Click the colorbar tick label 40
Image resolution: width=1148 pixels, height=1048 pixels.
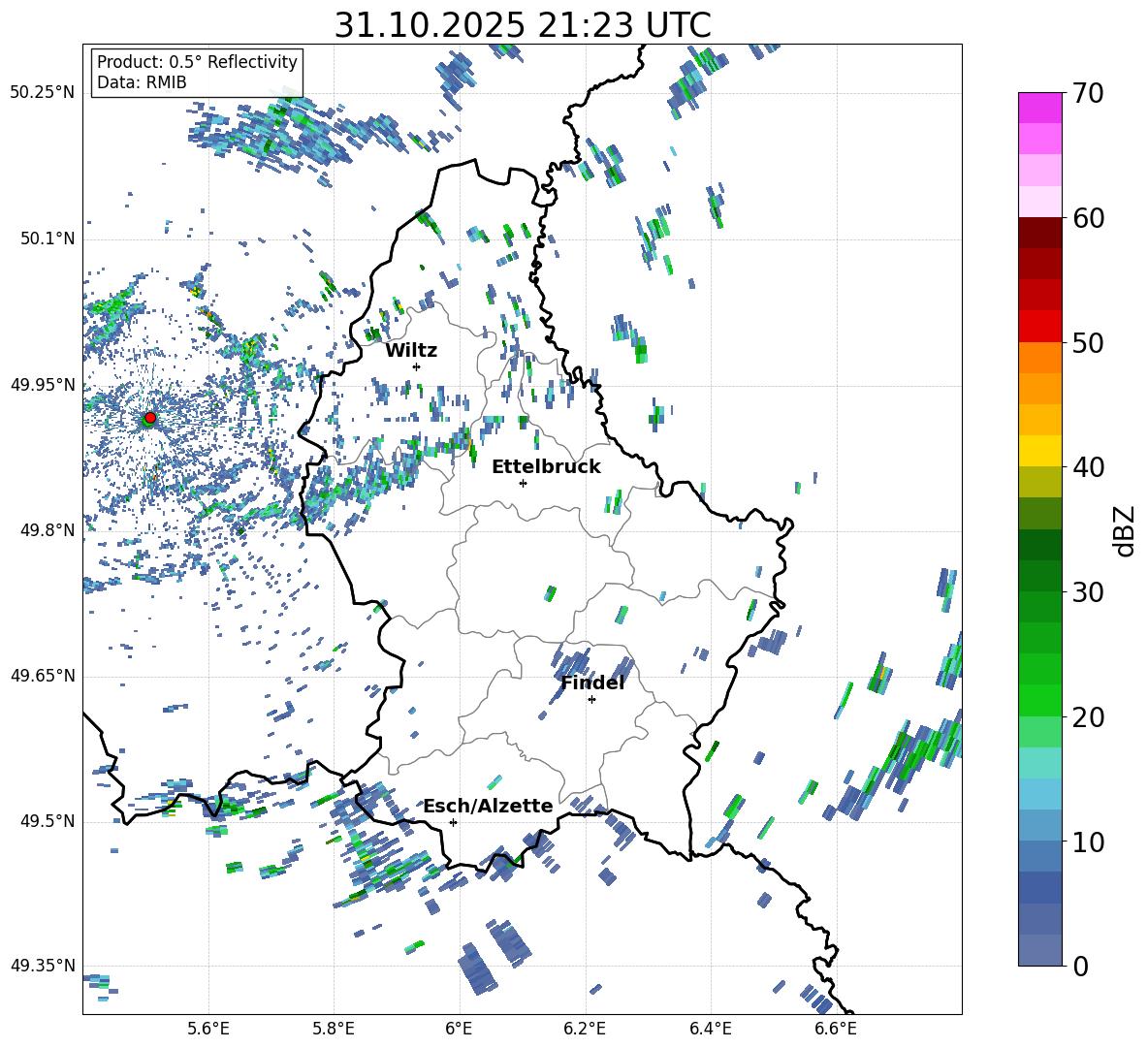pyautogui.click(x=1088, y=467)
